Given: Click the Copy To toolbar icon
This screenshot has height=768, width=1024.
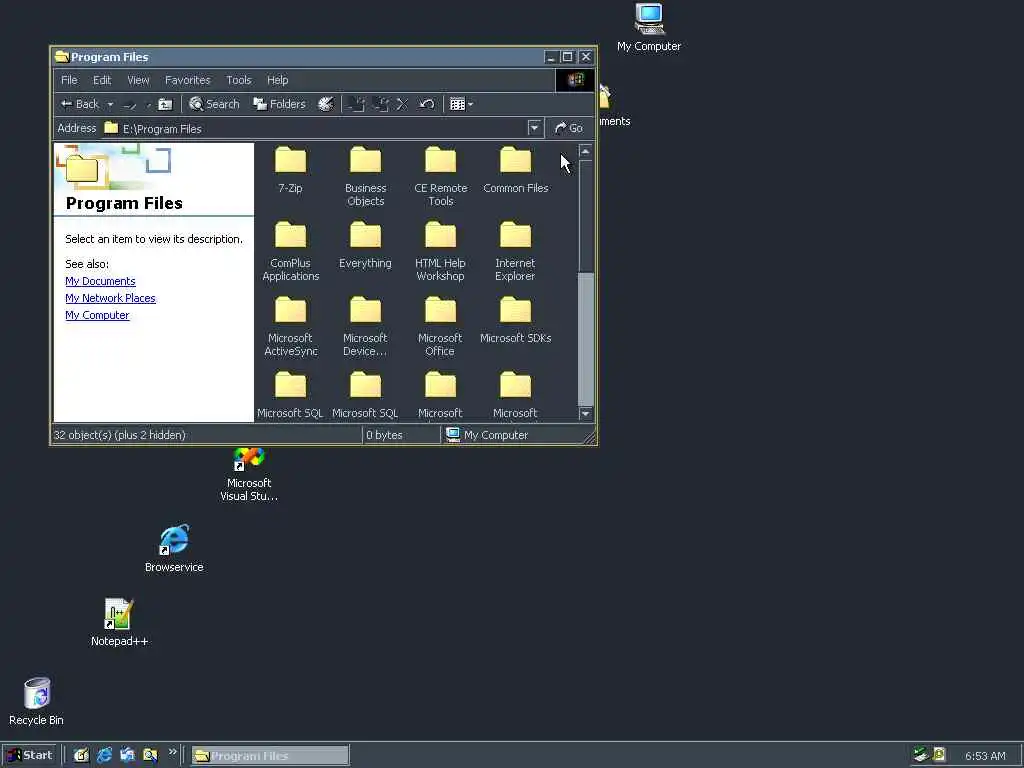Looking at the screenshot, I should click(381, 104).
